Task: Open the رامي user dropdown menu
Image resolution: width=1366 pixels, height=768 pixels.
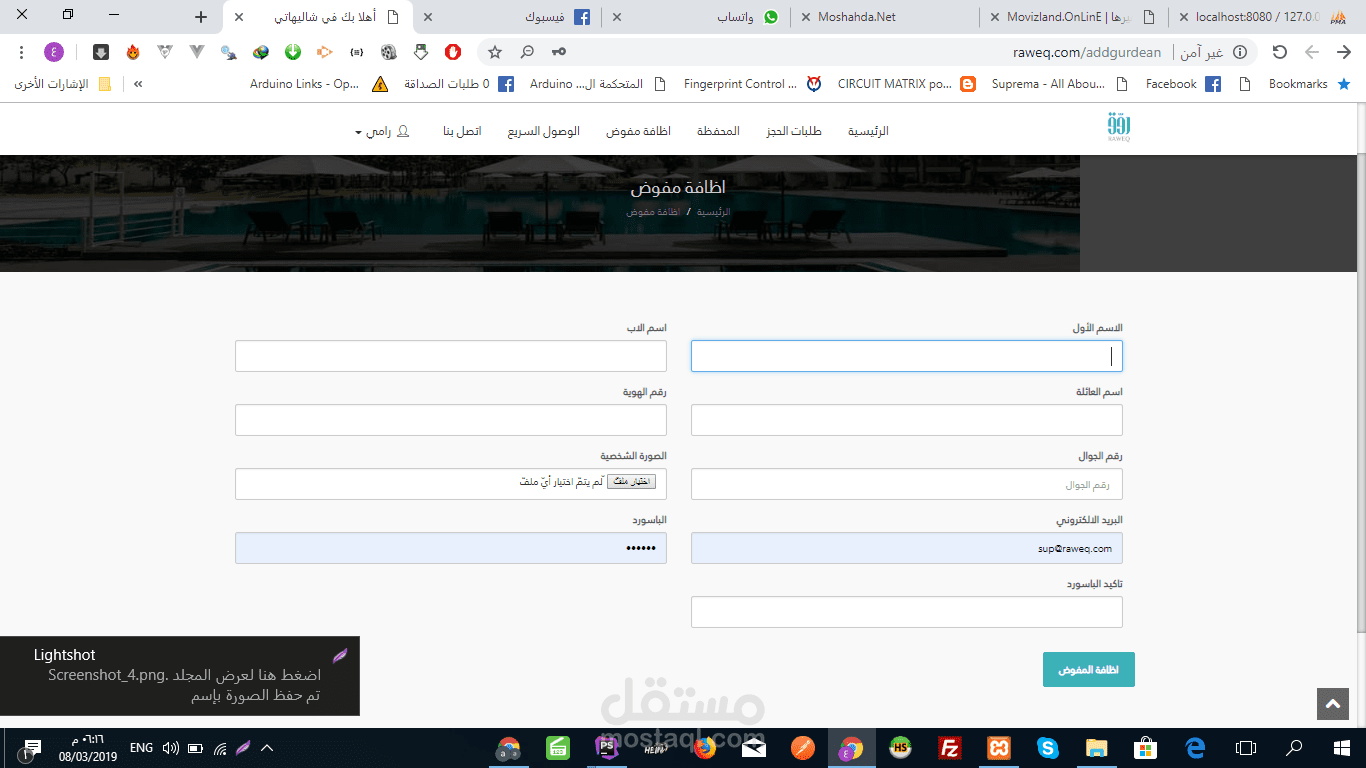Action: (382, 131)
